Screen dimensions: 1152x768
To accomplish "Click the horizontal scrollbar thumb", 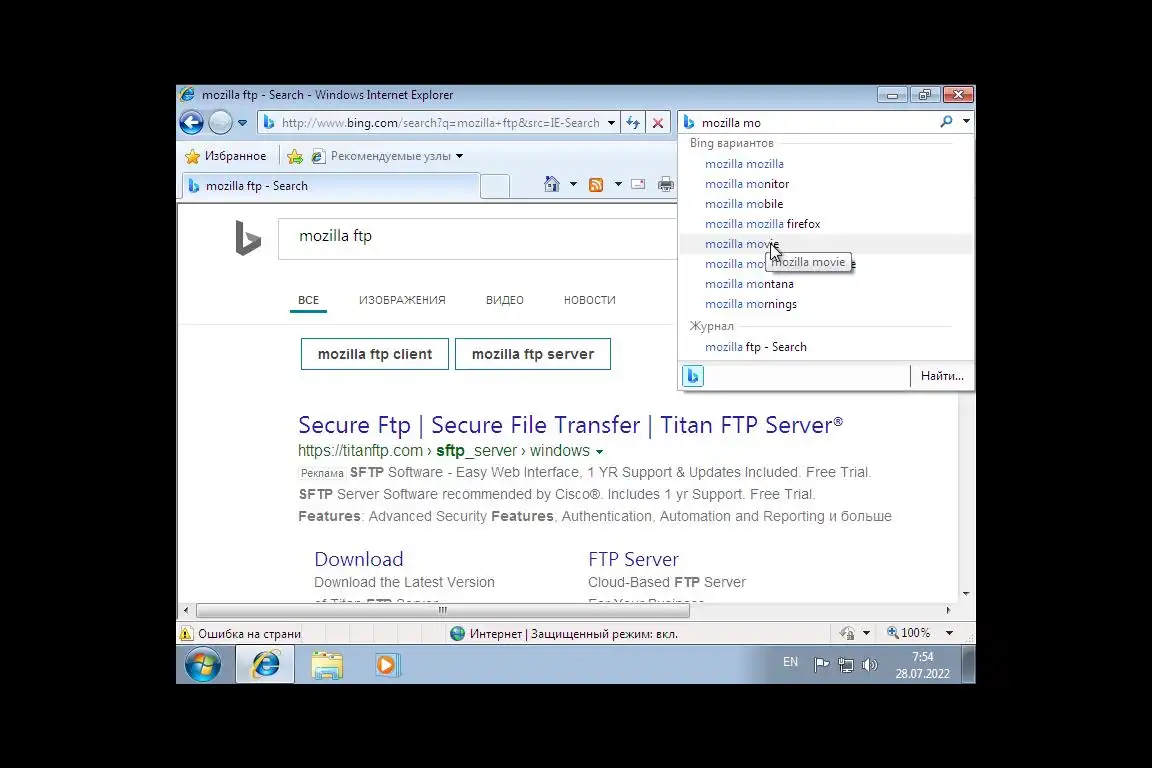I will tap(443, 610).
